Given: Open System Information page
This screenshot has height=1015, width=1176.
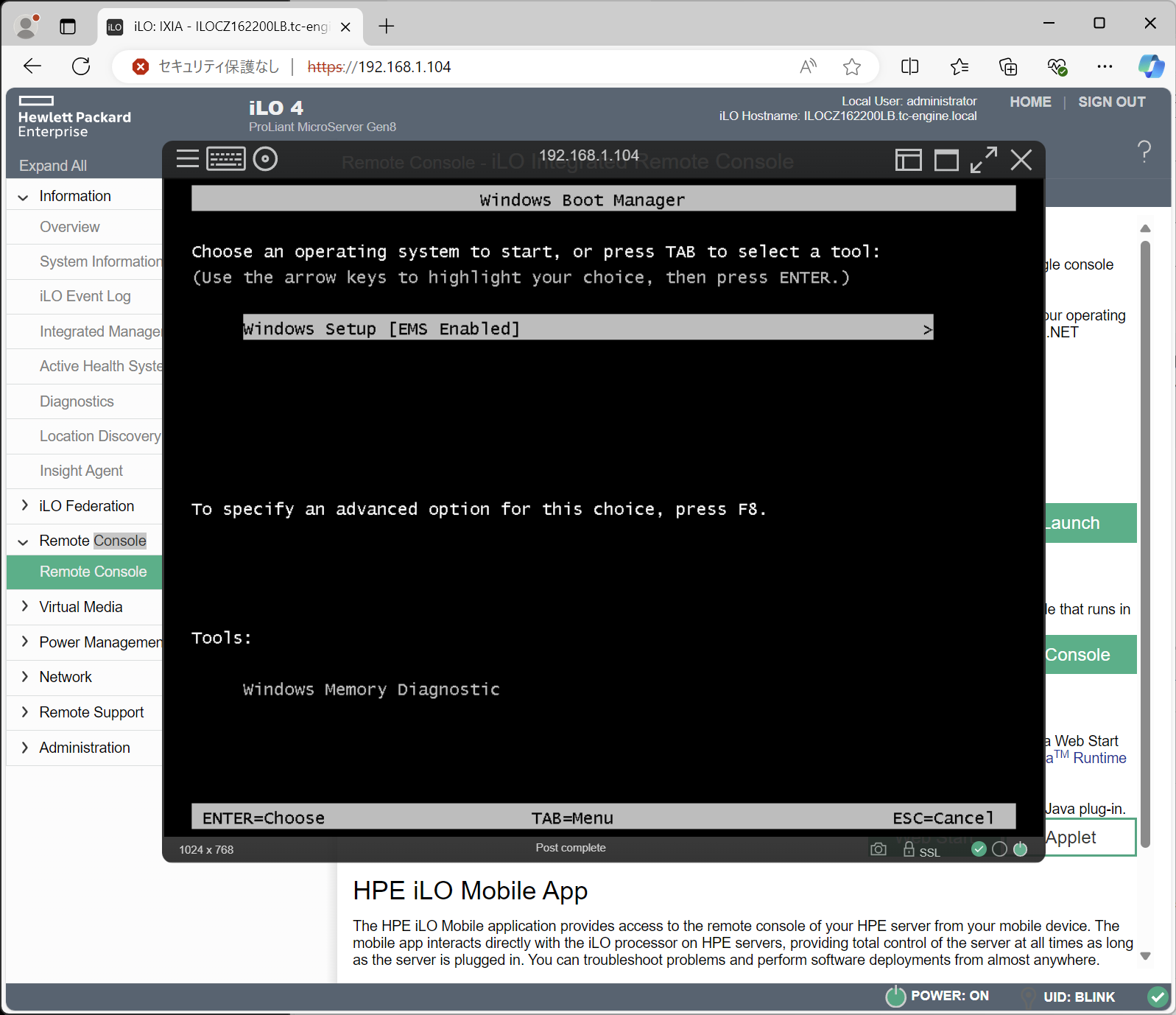Looking at the screenshot, I should [x=101, y=261].
